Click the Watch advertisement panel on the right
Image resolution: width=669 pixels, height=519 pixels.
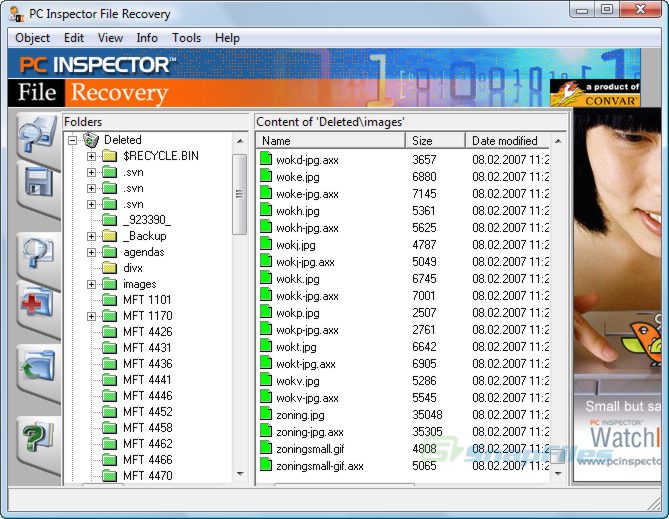click(x=617, y=294)
